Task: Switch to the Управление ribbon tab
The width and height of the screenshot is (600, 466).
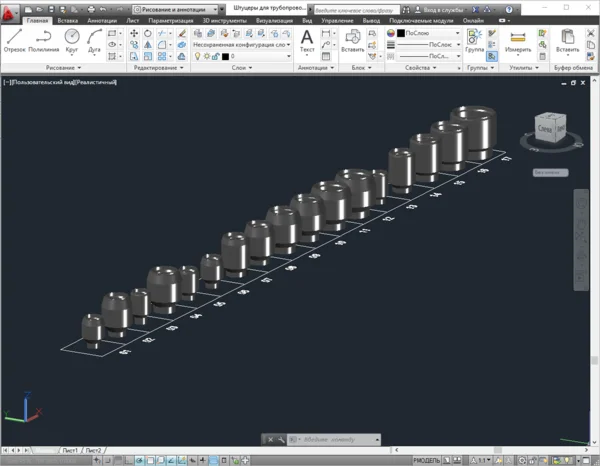Action: [337, 21]
